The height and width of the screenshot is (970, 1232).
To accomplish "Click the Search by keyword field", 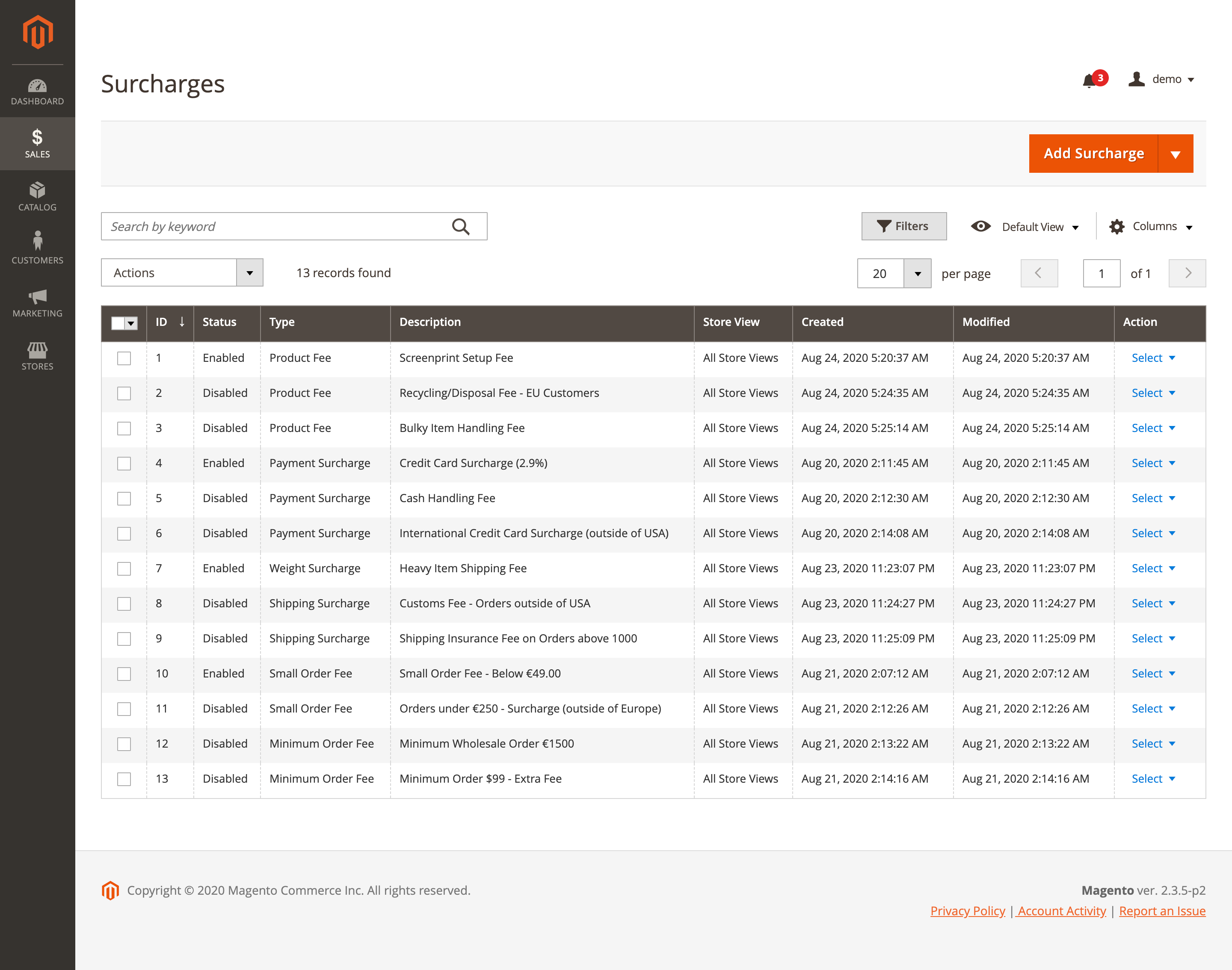I will pyautogui.click(x=293, y=227).
